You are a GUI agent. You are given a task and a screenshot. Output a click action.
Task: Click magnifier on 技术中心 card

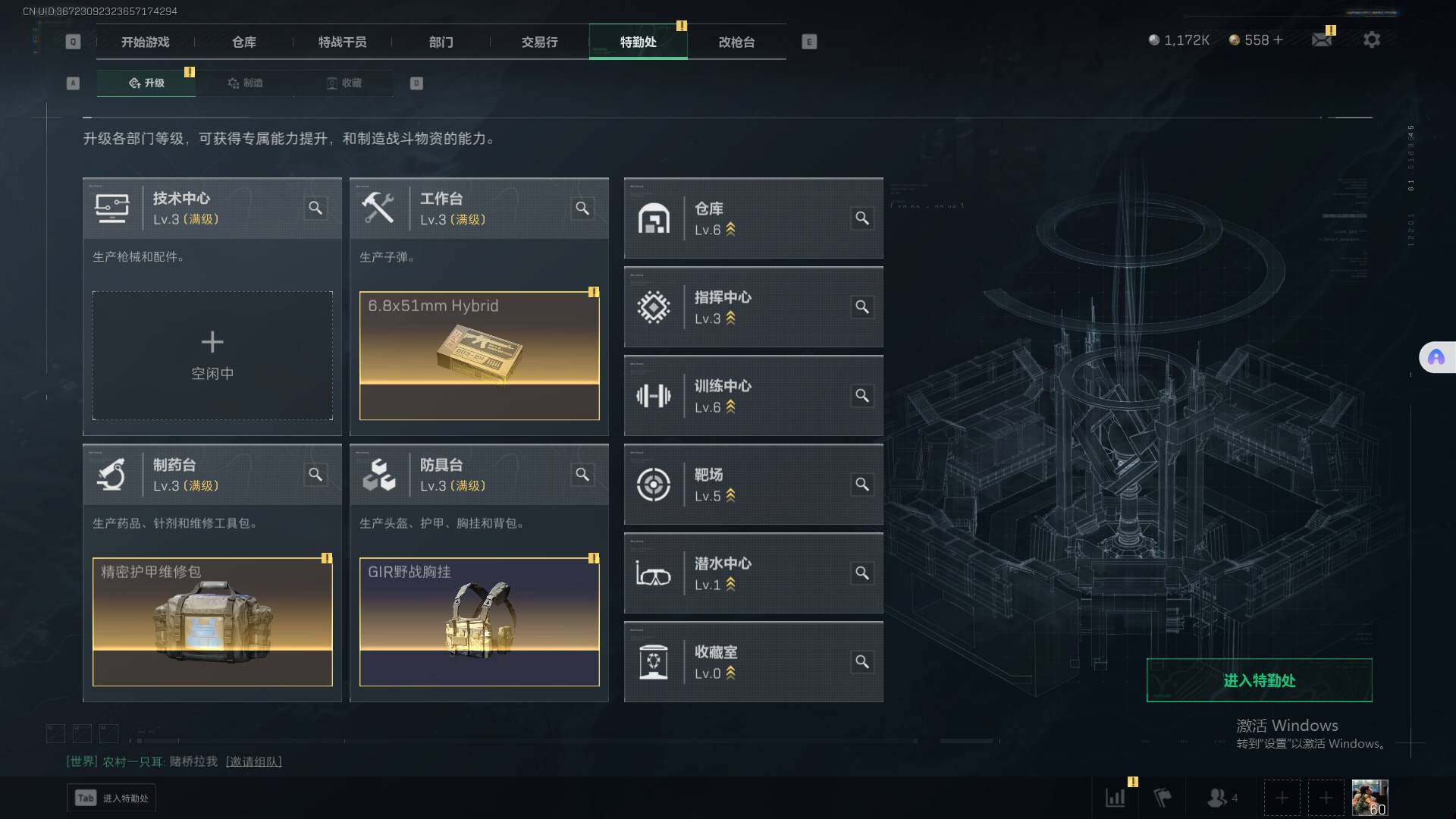(x=315, y=208)
